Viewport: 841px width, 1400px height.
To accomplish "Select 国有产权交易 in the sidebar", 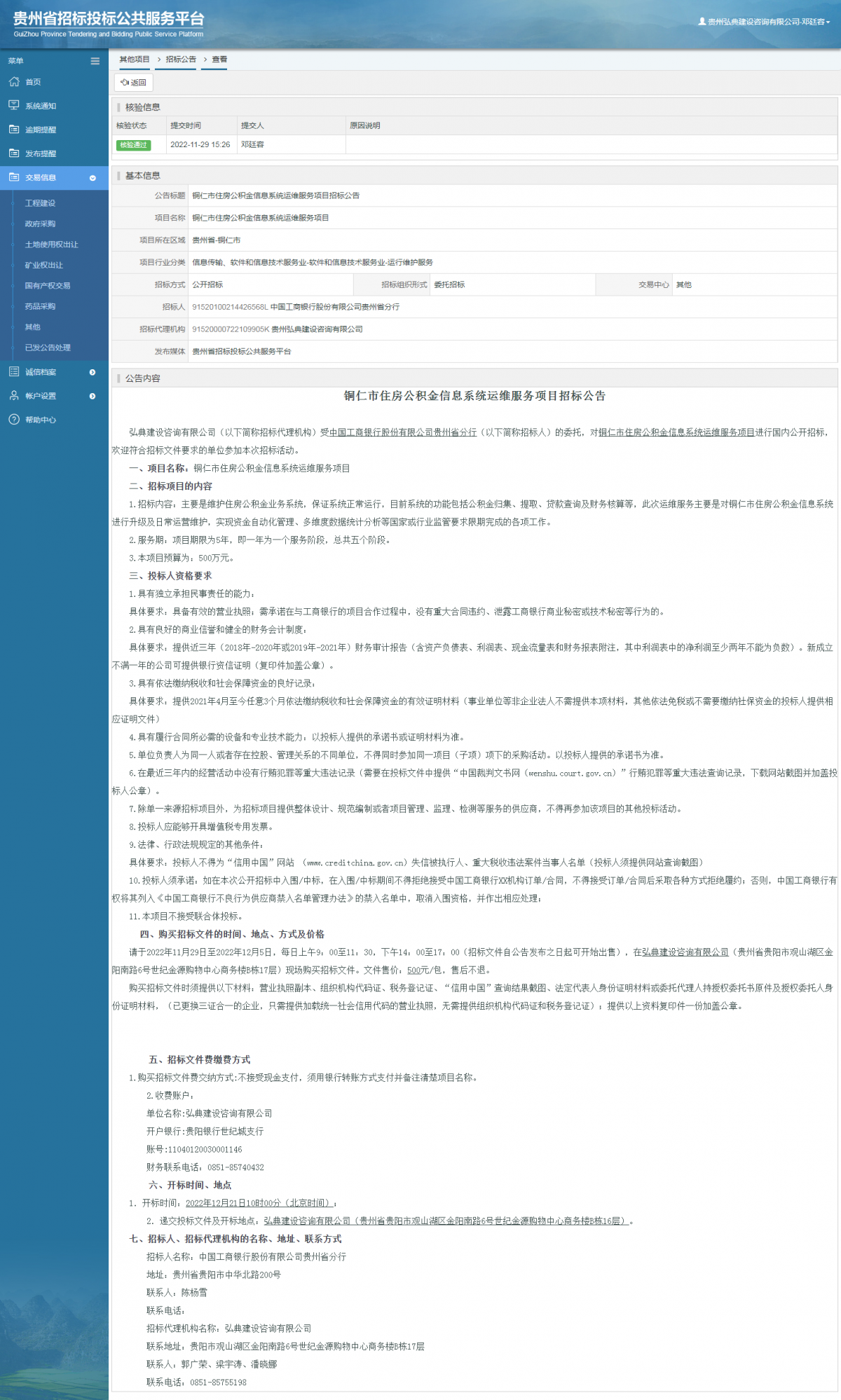I will point(48,286).
